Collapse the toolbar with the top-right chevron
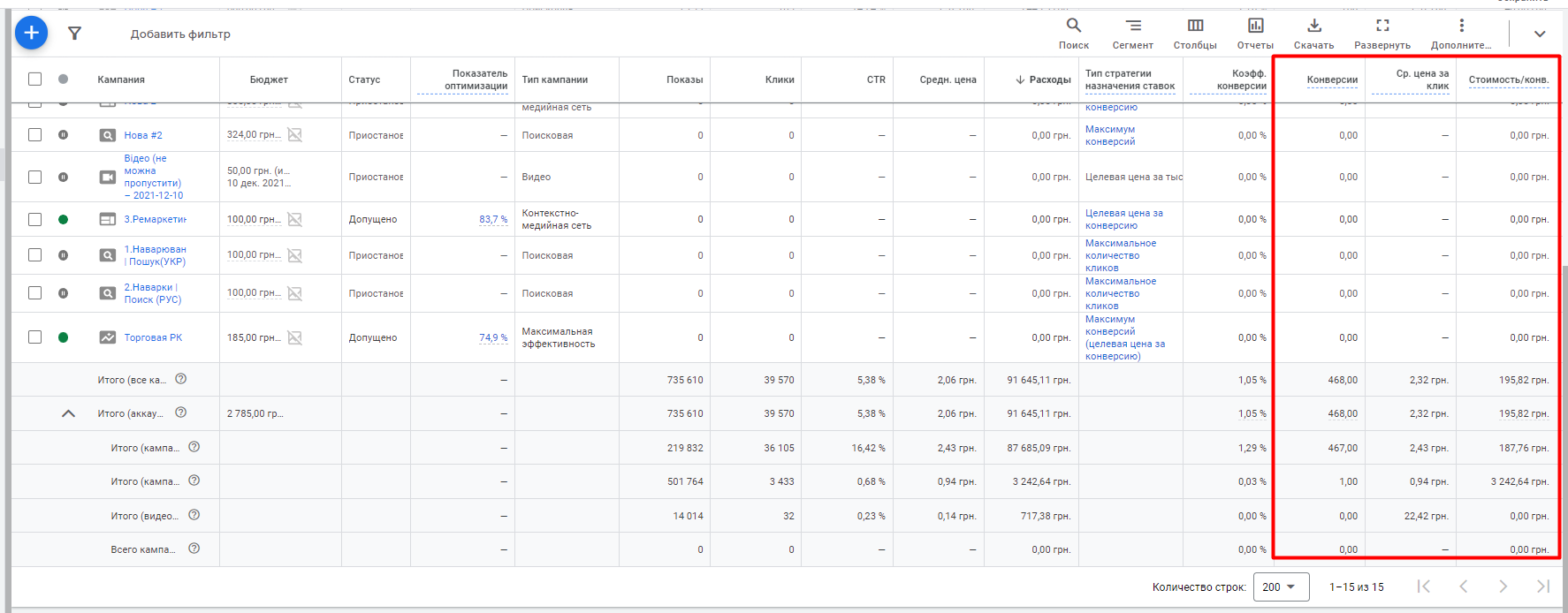The height and width of the screenshot is (613, 1568). 1540,34
